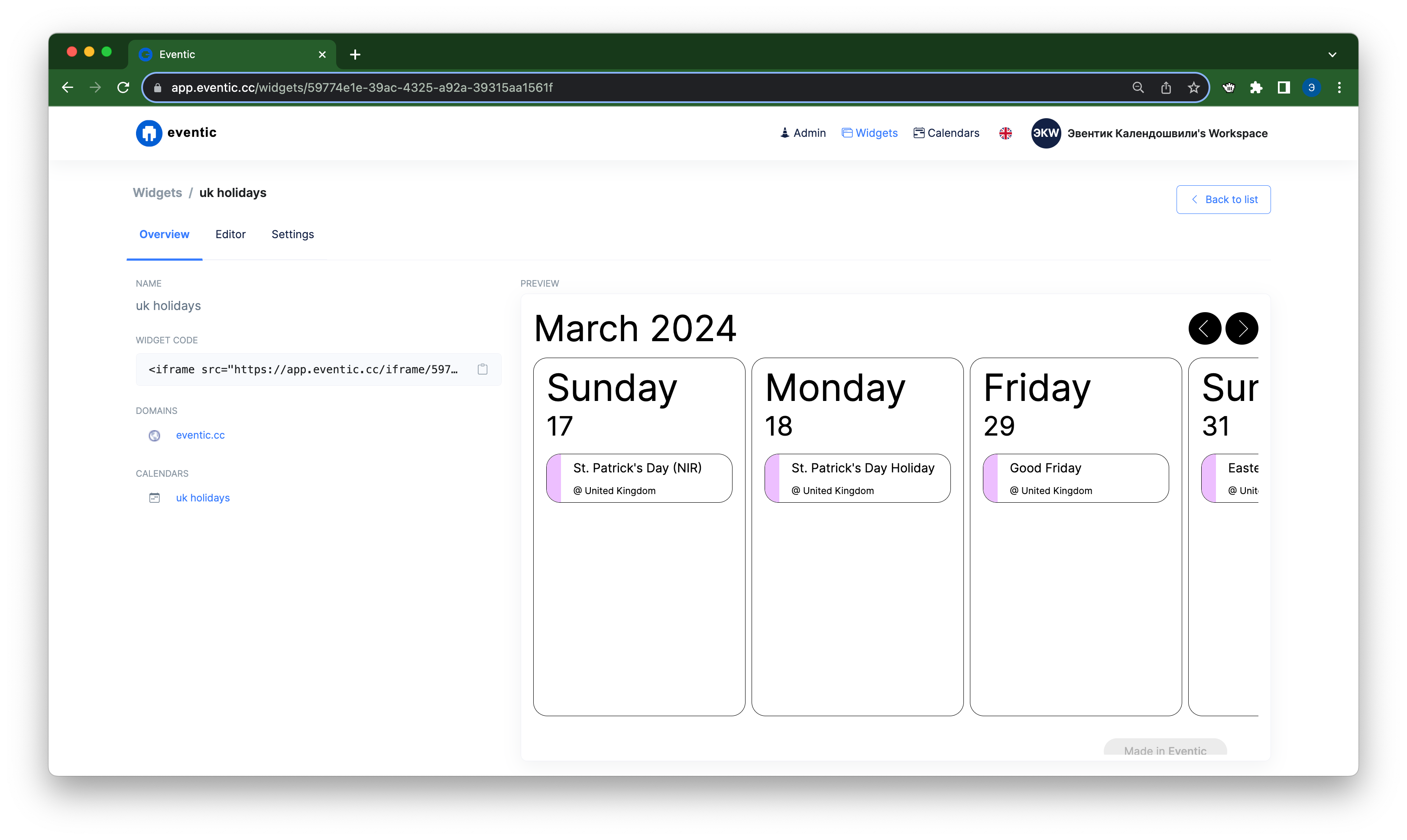Reload the page

[x=123, y=87]
